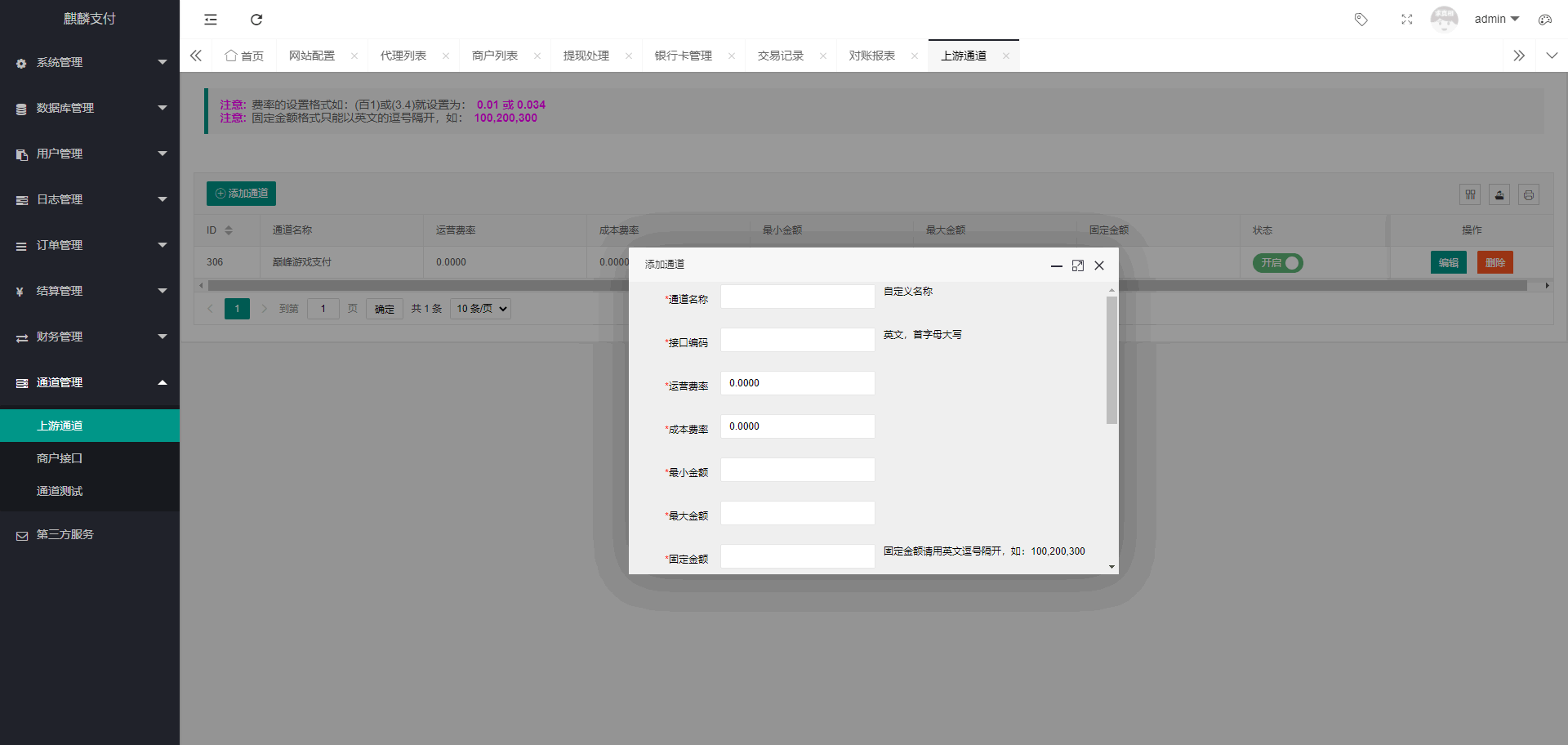
Task: Switch to the 商户列表 tab
Action: [495, 56]
